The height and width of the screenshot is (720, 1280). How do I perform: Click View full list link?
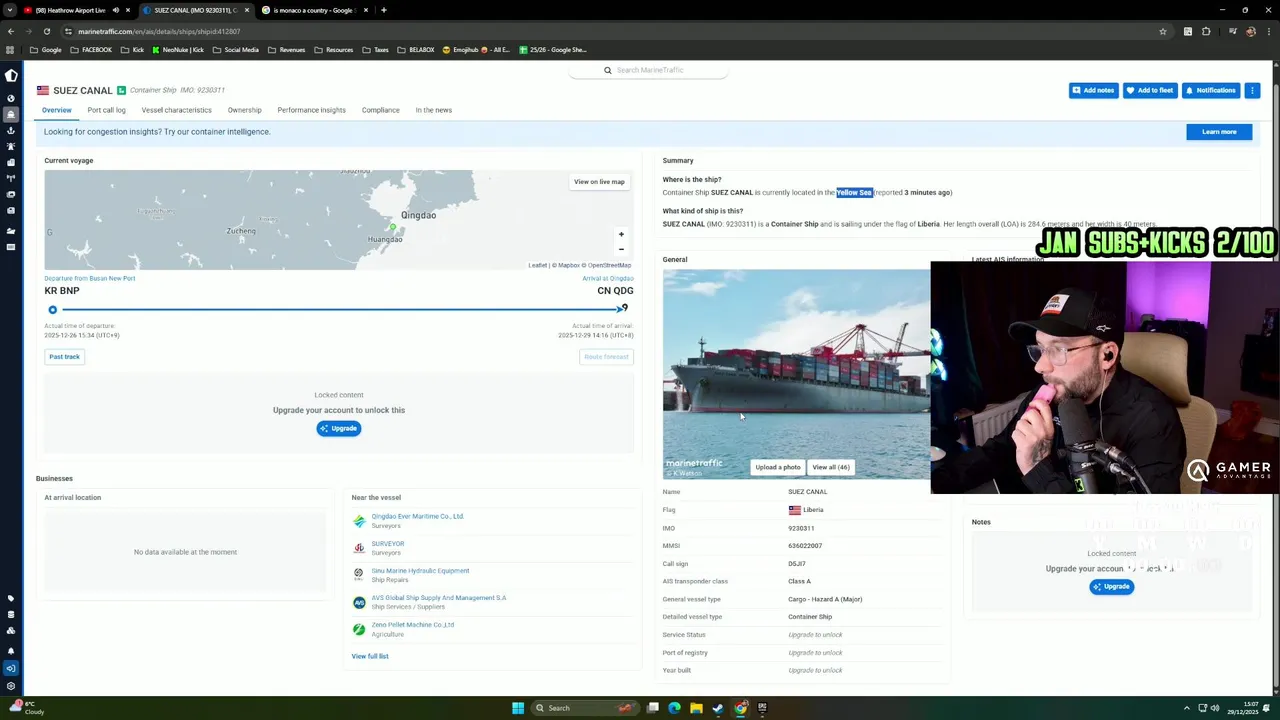coord(370,656)
